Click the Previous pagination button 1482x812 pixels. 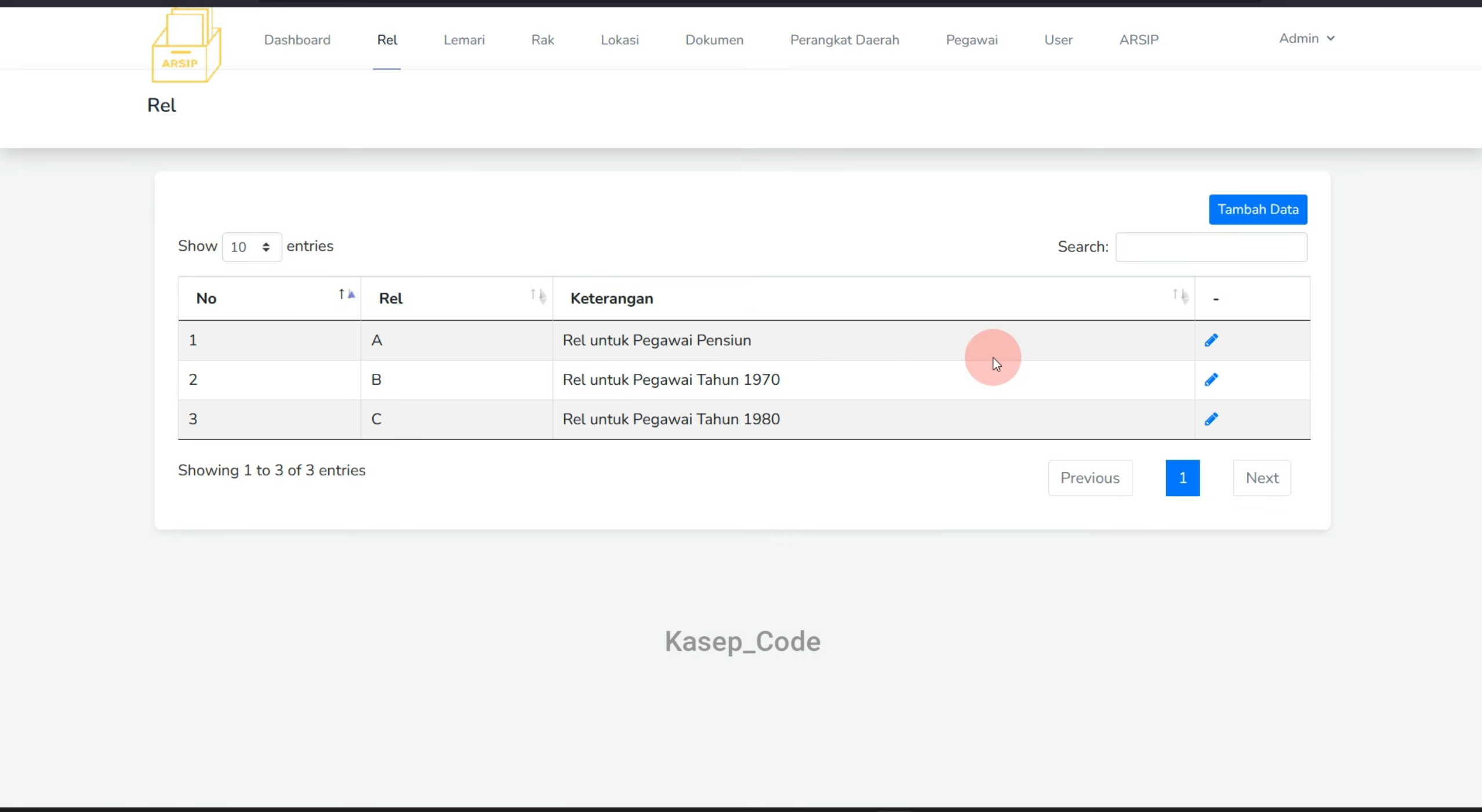tap(1090, 478)
